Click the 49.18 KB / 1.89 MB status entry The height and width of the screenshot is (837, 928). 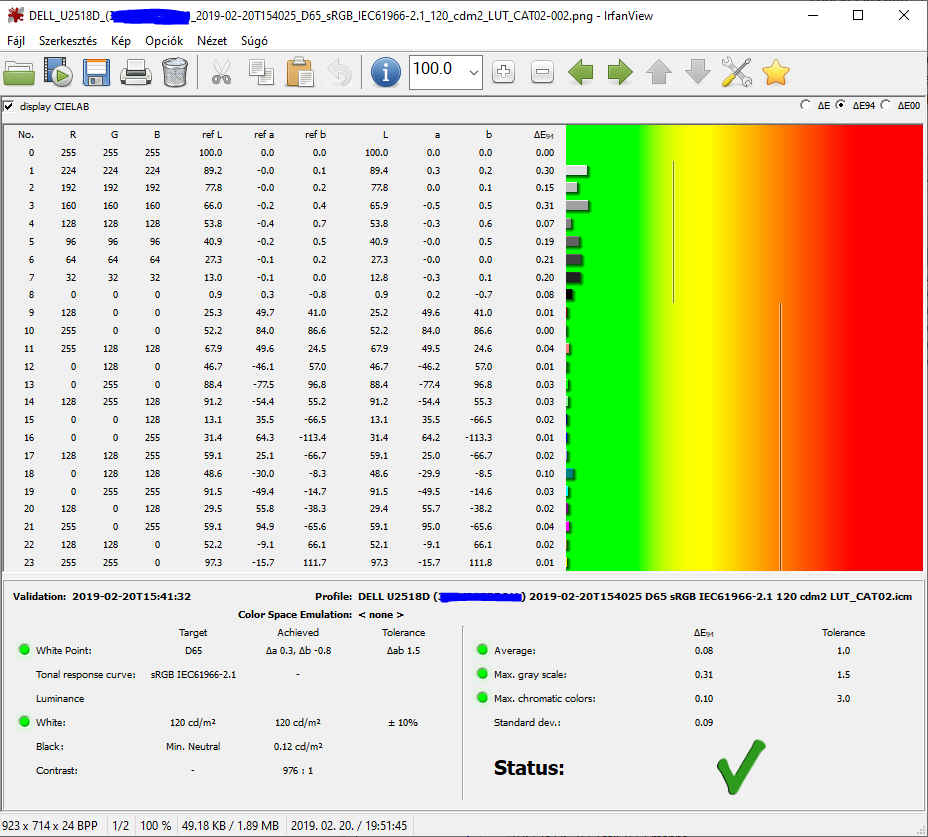pyautogui.click(x=230, y=826)
